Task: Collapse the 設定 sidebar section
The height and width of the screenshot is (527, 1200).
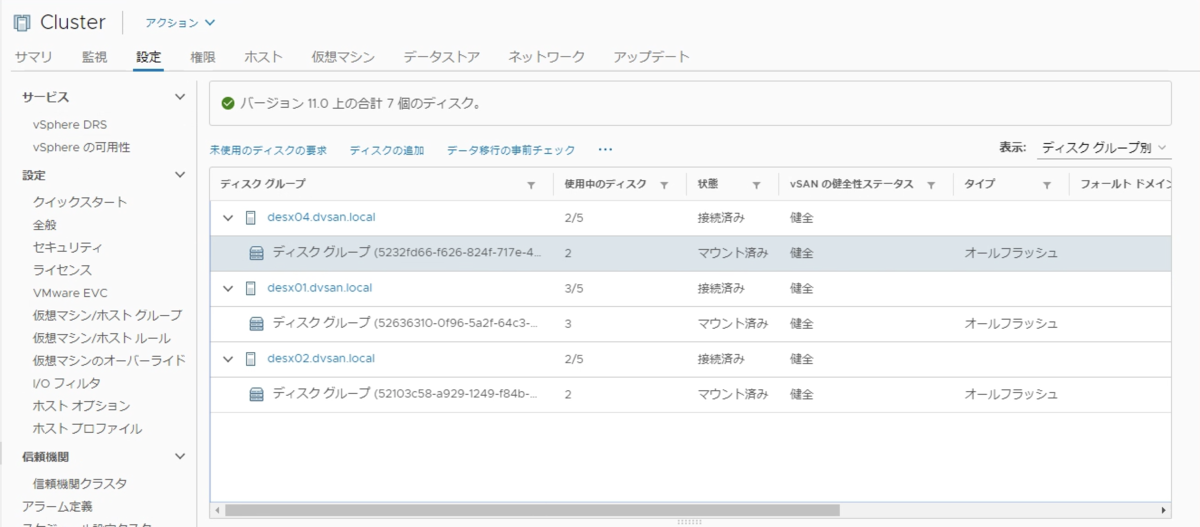Action: click(x=180, y=175)
